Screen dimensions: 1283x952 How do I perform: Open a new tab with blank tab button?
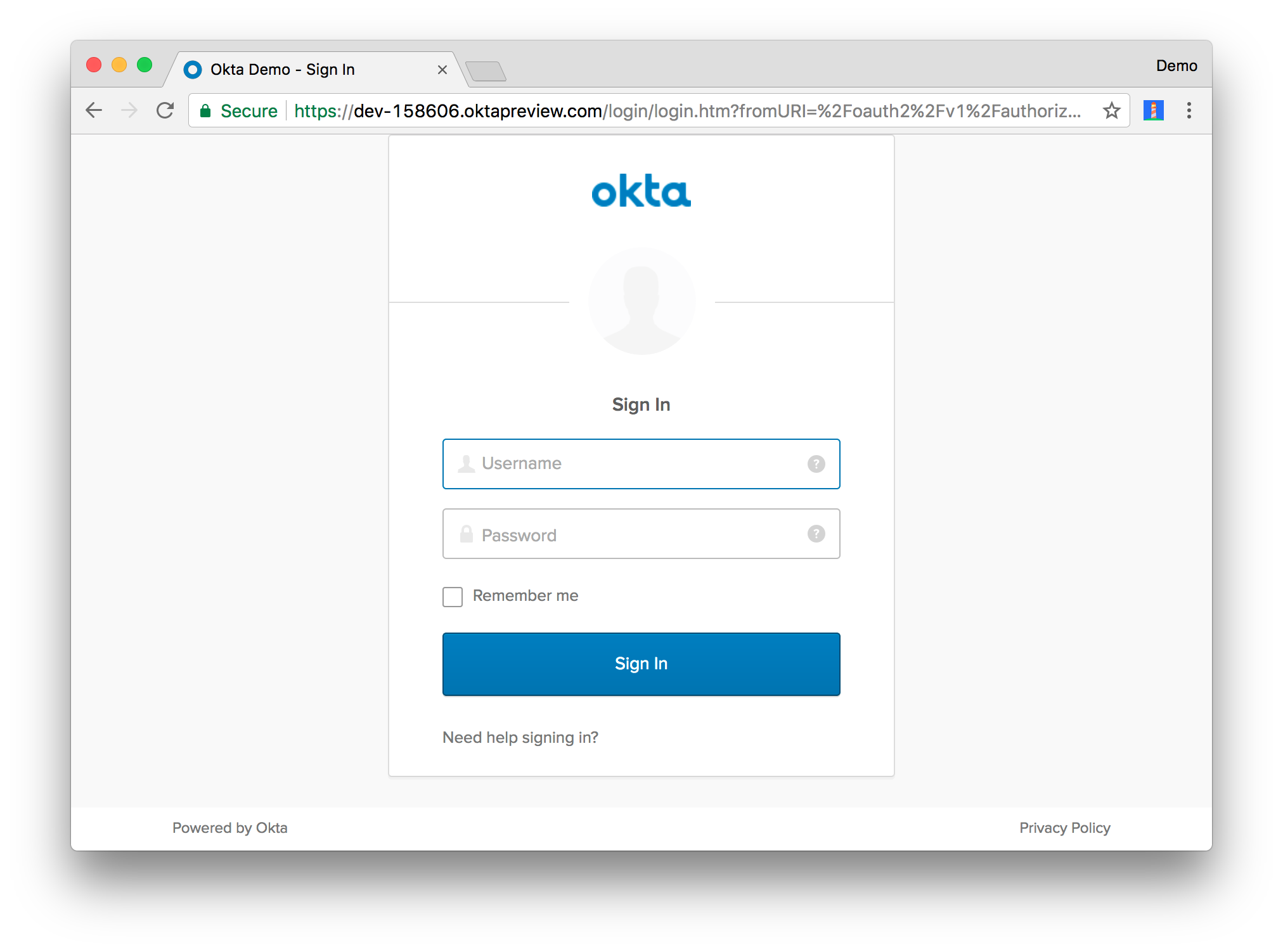pyautogui.click(x=486, y=71)
